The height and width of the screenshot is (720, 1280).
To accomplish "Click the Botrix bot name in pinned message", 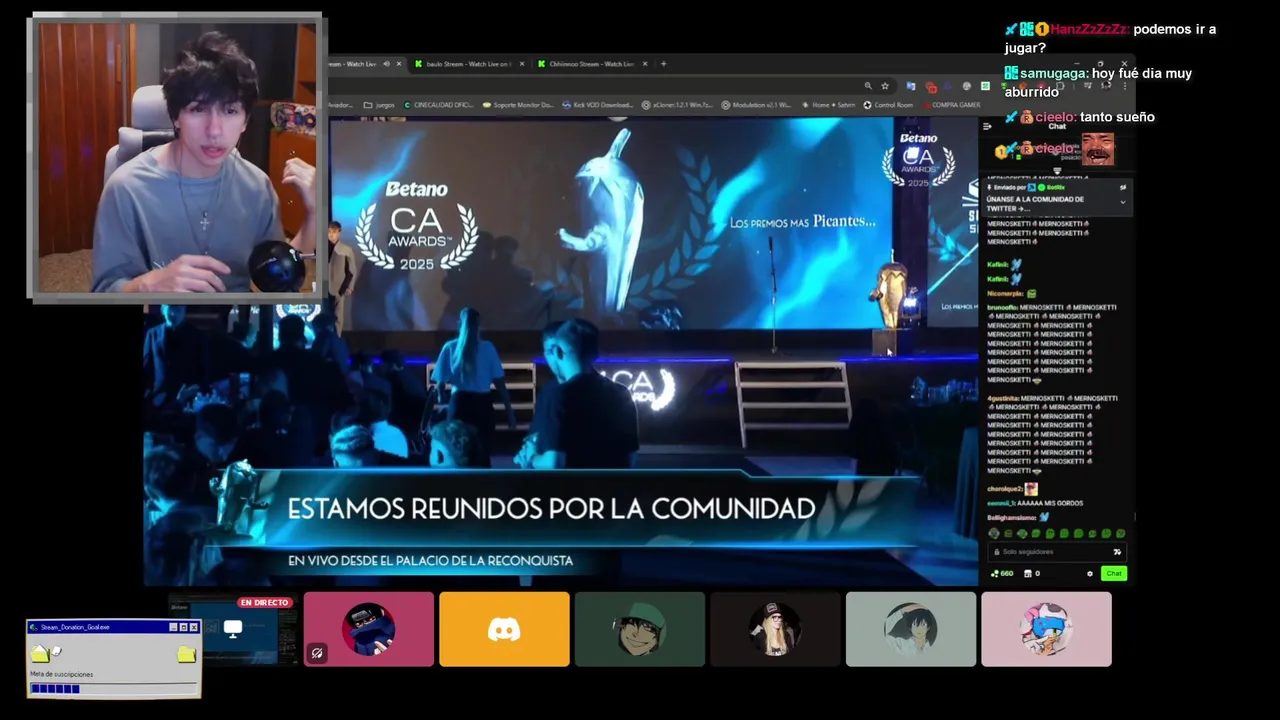I will tap(1056, 187).
